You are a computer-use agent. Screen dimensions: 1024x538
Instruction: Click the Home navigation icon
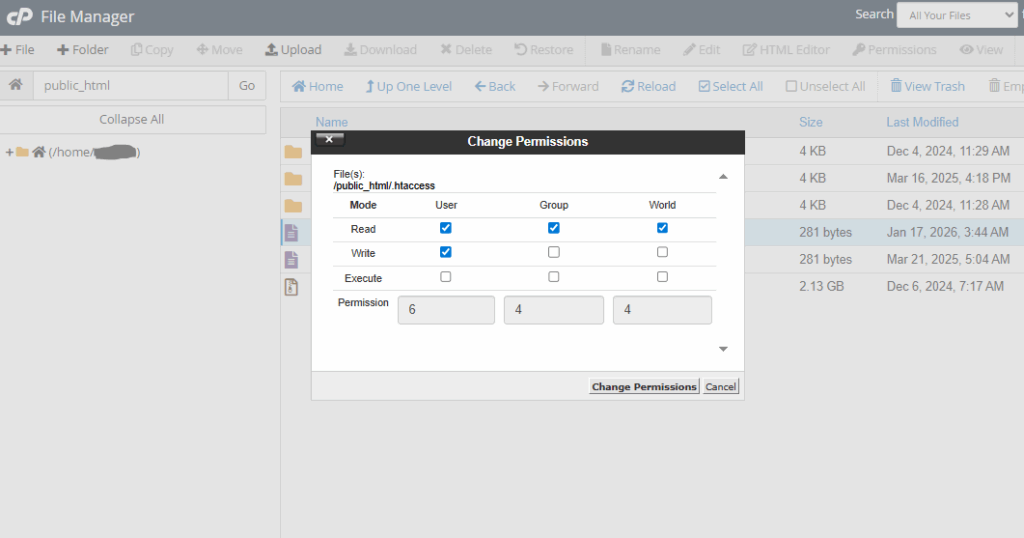pos(317,87)
